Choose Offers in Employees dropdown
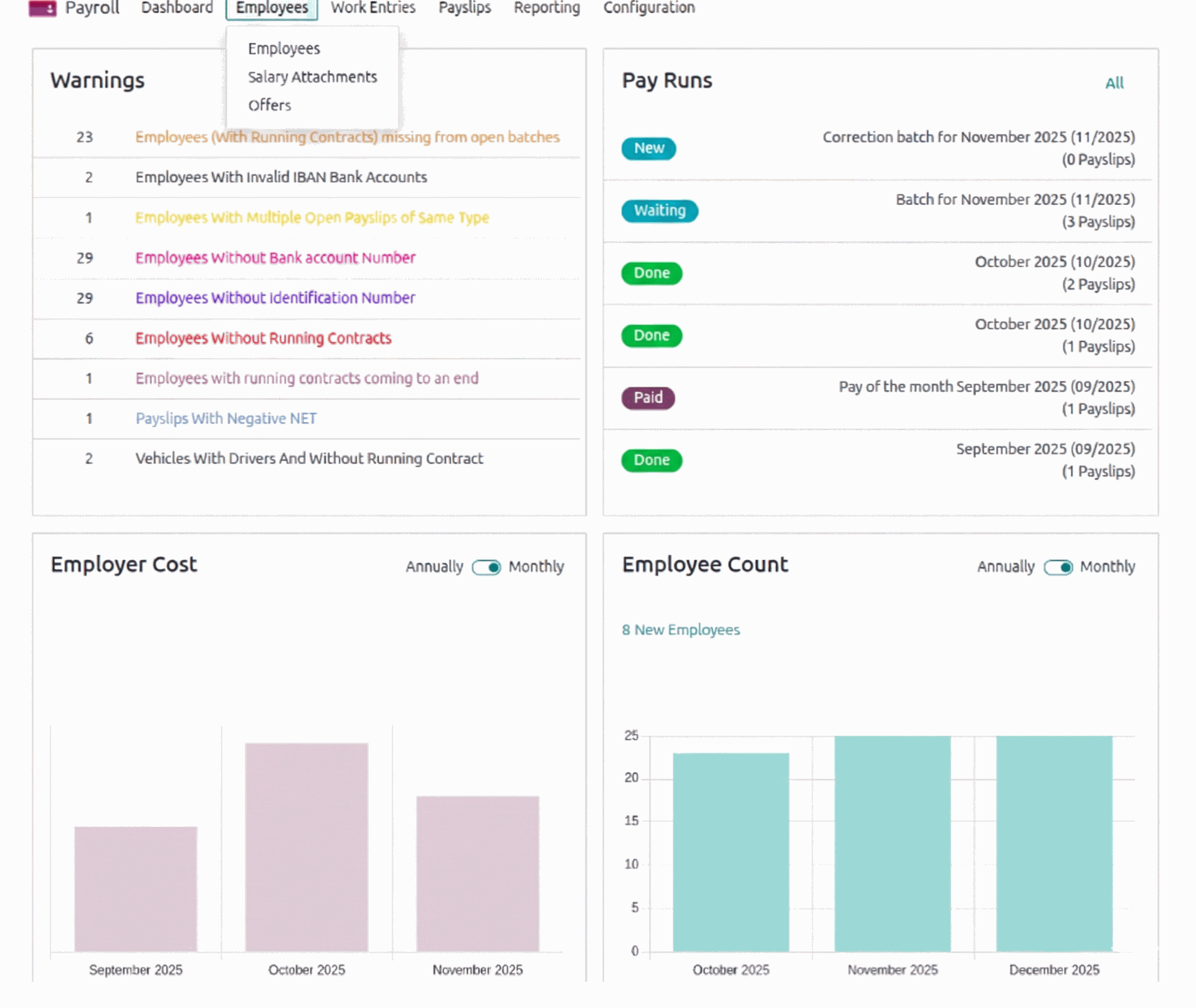Image resolution: width=1196 pixels, height=1008 pixels. (x=269, y=105)
